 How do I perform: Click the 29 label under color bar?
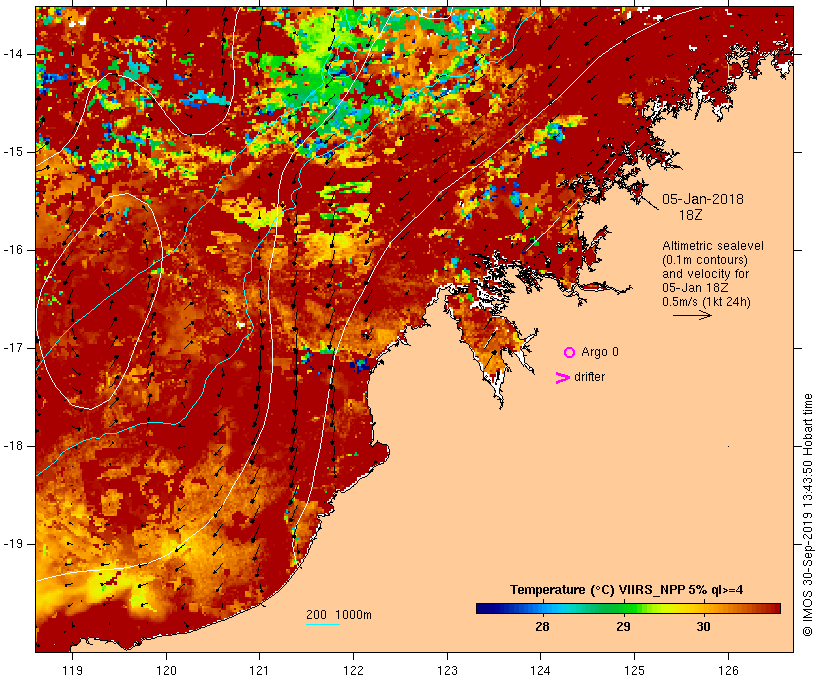(623, 626)
